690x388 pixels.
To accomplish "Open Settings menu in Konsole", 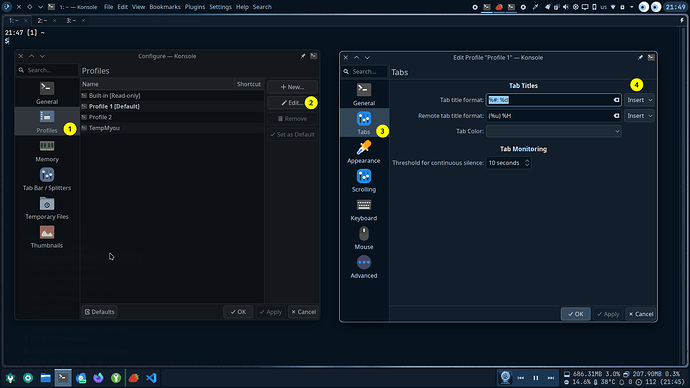I will (x=220, y=7).
